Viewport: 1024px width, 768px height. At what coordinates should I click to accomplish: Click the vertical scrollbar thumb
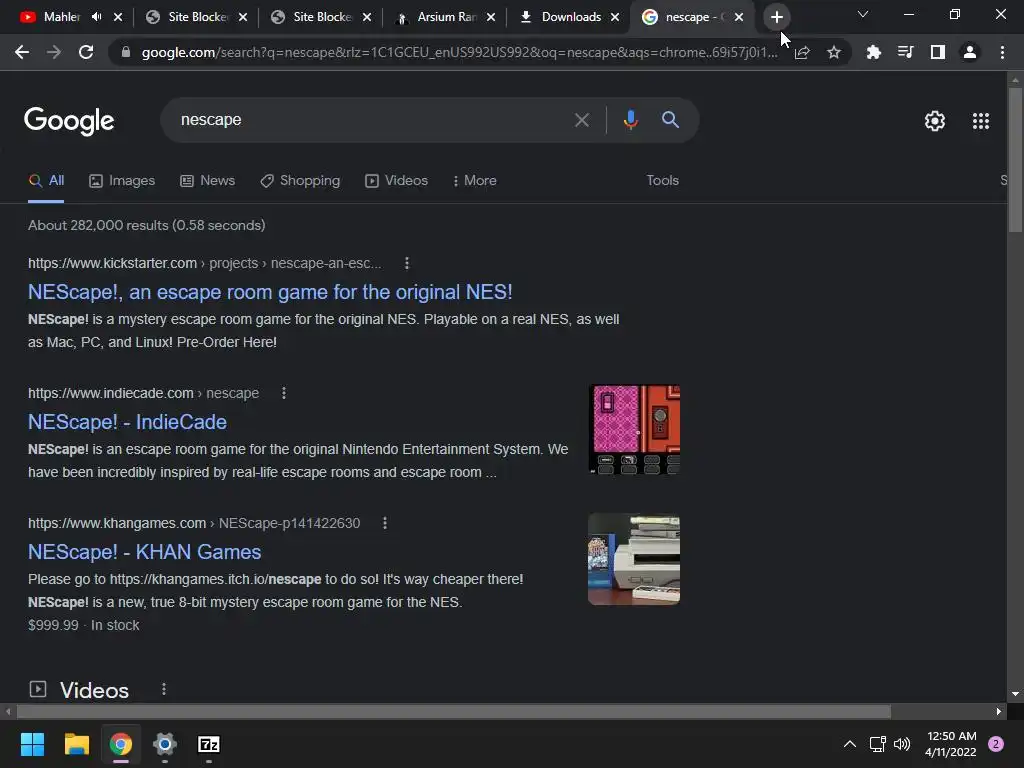pyautogui.click(x=1015, y=159)
